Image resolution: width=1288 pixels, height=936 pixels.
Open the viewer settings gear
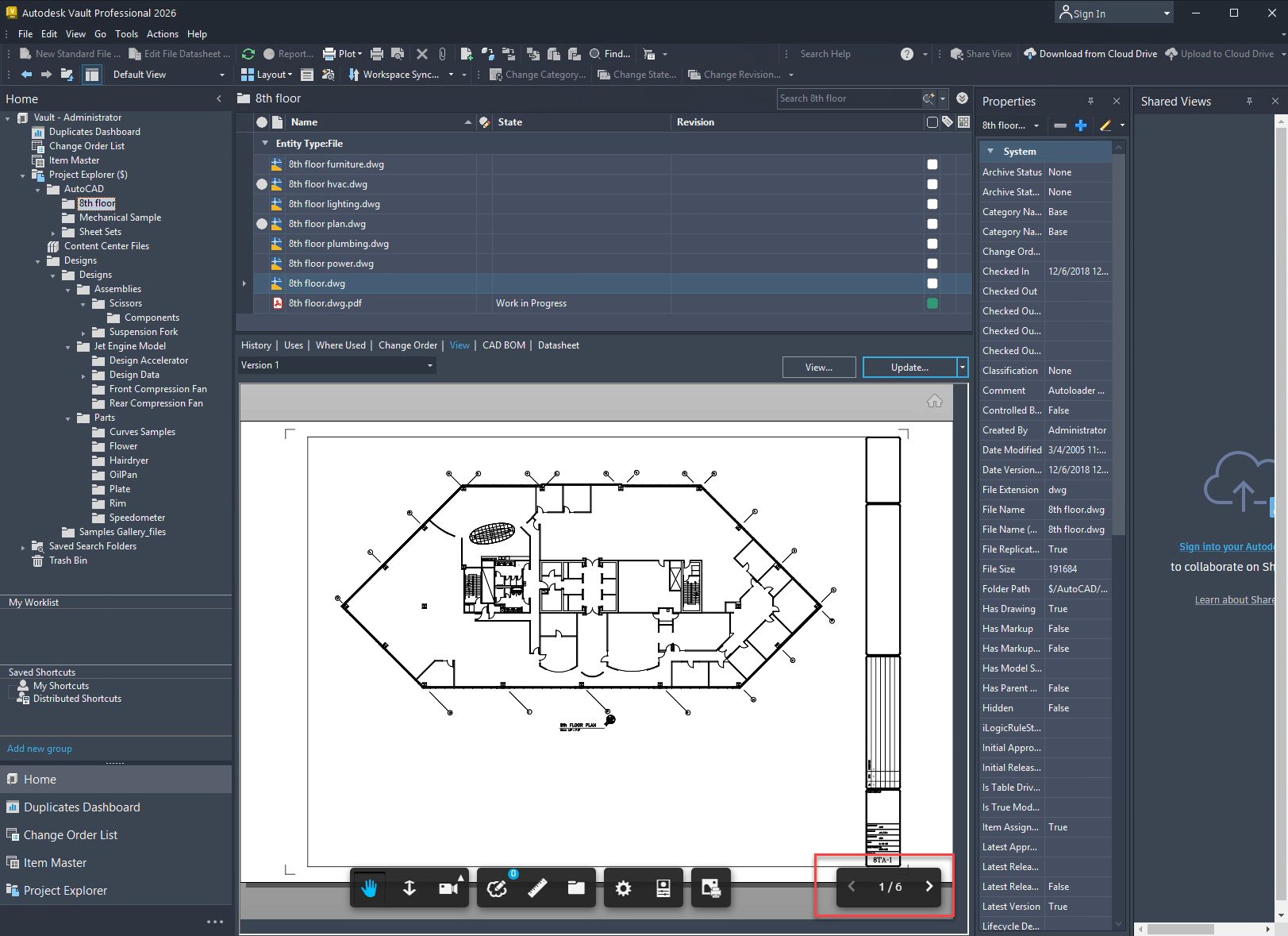pos(624,888)
